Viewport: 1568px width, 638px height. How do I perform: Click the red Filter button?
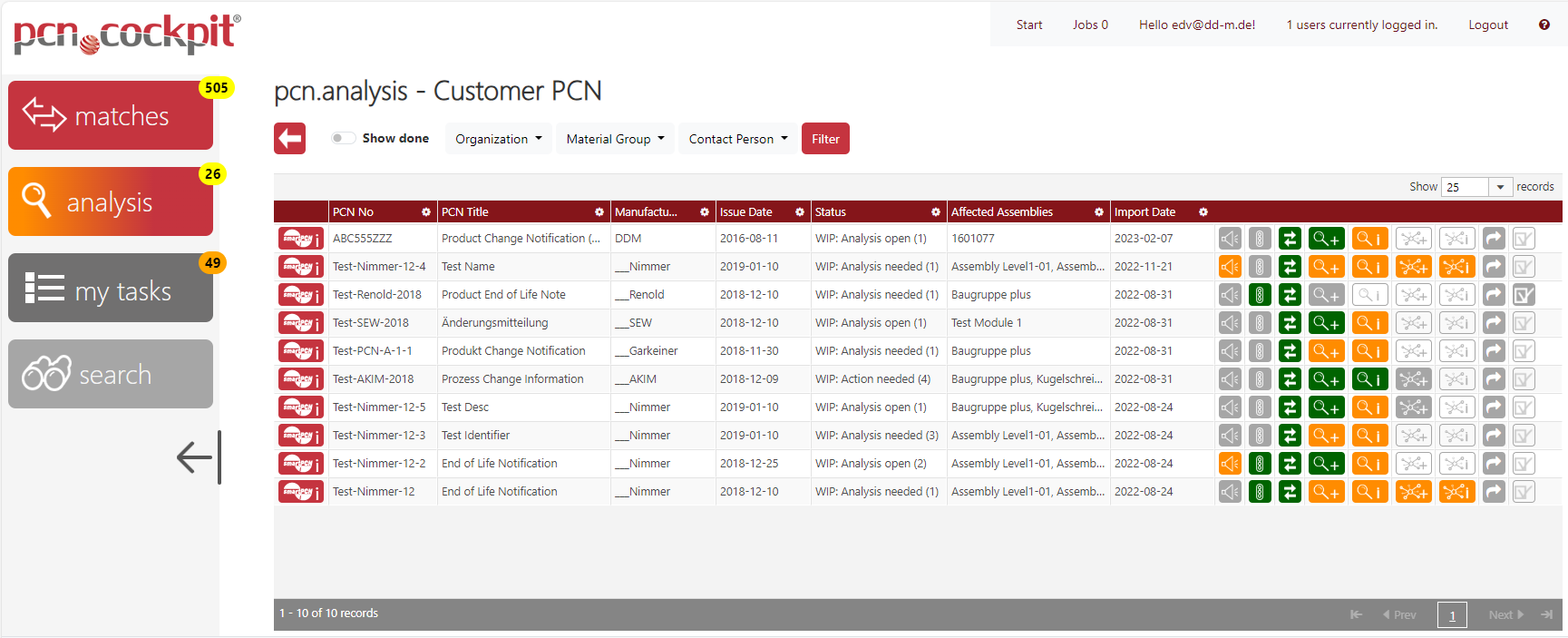pyautogui.click(x=825, y=139)
